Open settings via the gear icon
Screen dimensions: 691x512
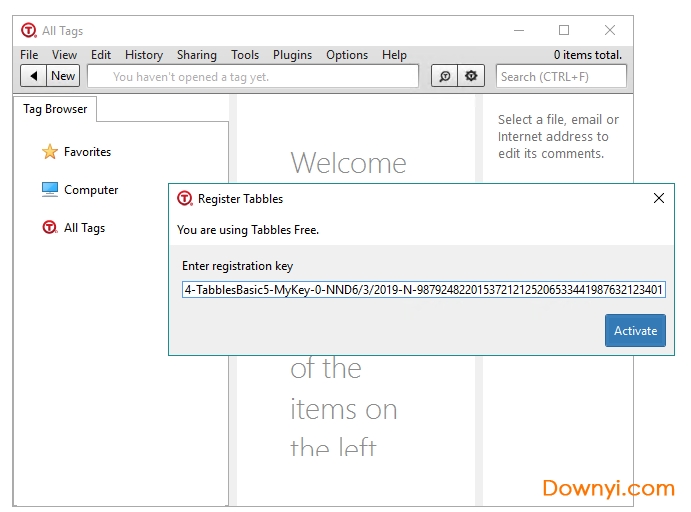471,76
